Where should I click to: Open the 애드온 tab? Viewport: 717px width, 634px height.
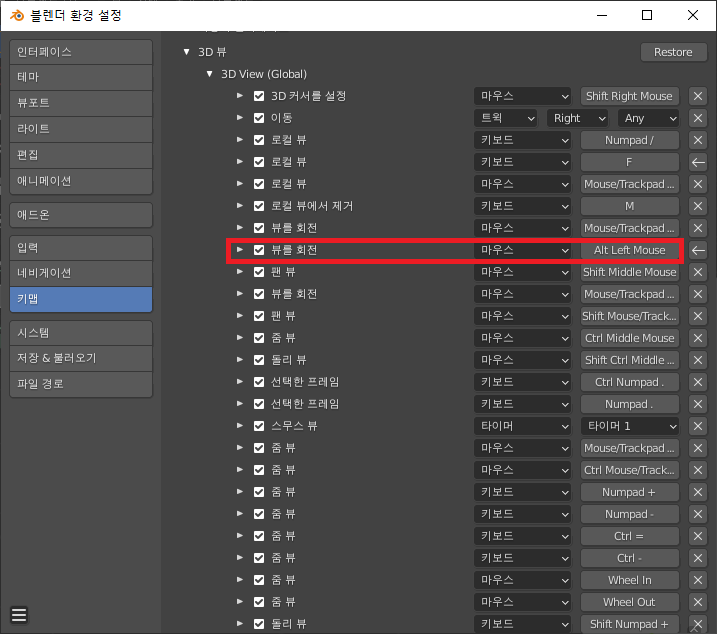pos(81,215)
